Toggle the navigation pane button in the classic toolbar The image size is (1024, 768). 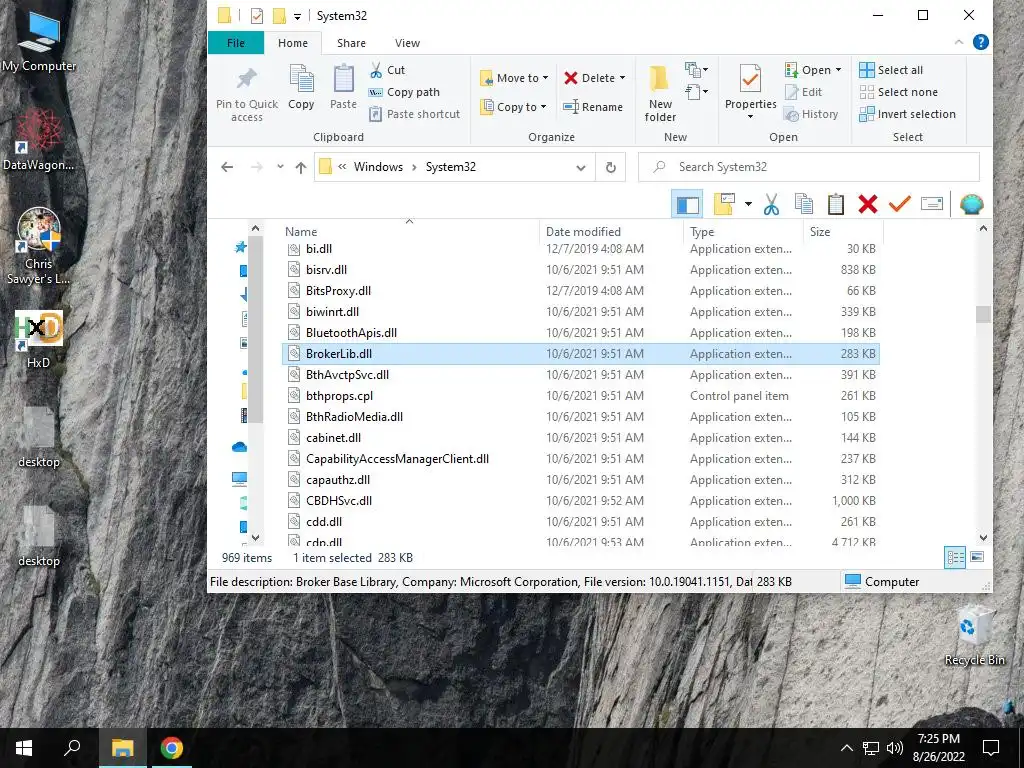(687, 204)
